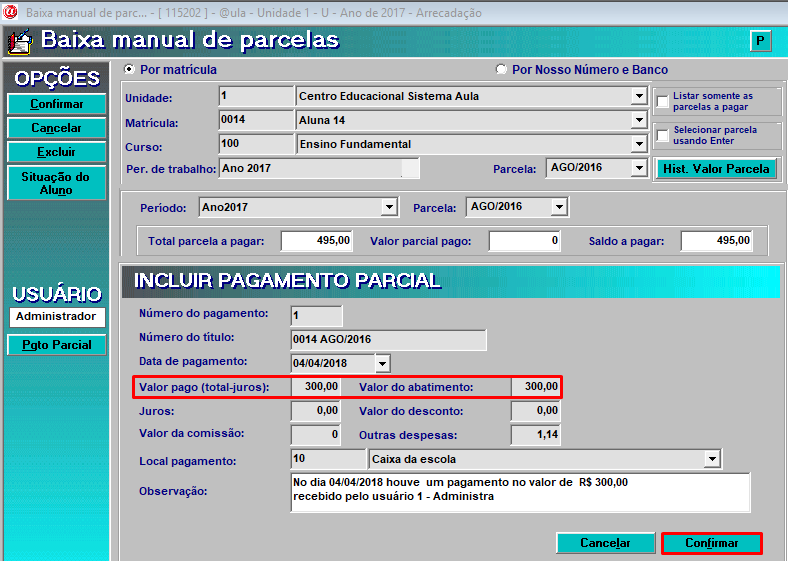788x561 pixels.
Task: Click the @ula application icon in title bar
Action: point(10,12)
